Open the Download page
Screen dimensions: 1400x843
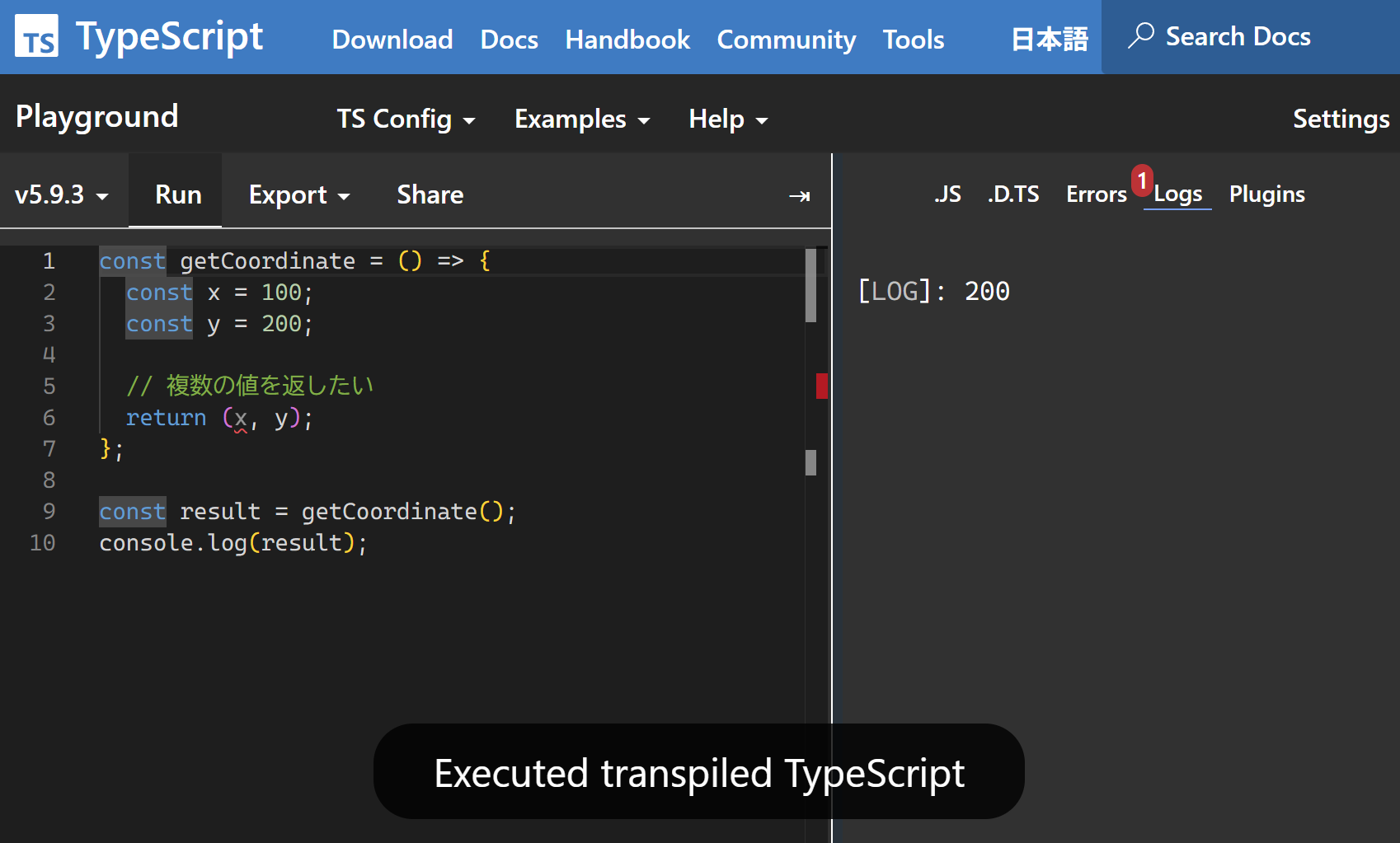click(x=392, y=40)
